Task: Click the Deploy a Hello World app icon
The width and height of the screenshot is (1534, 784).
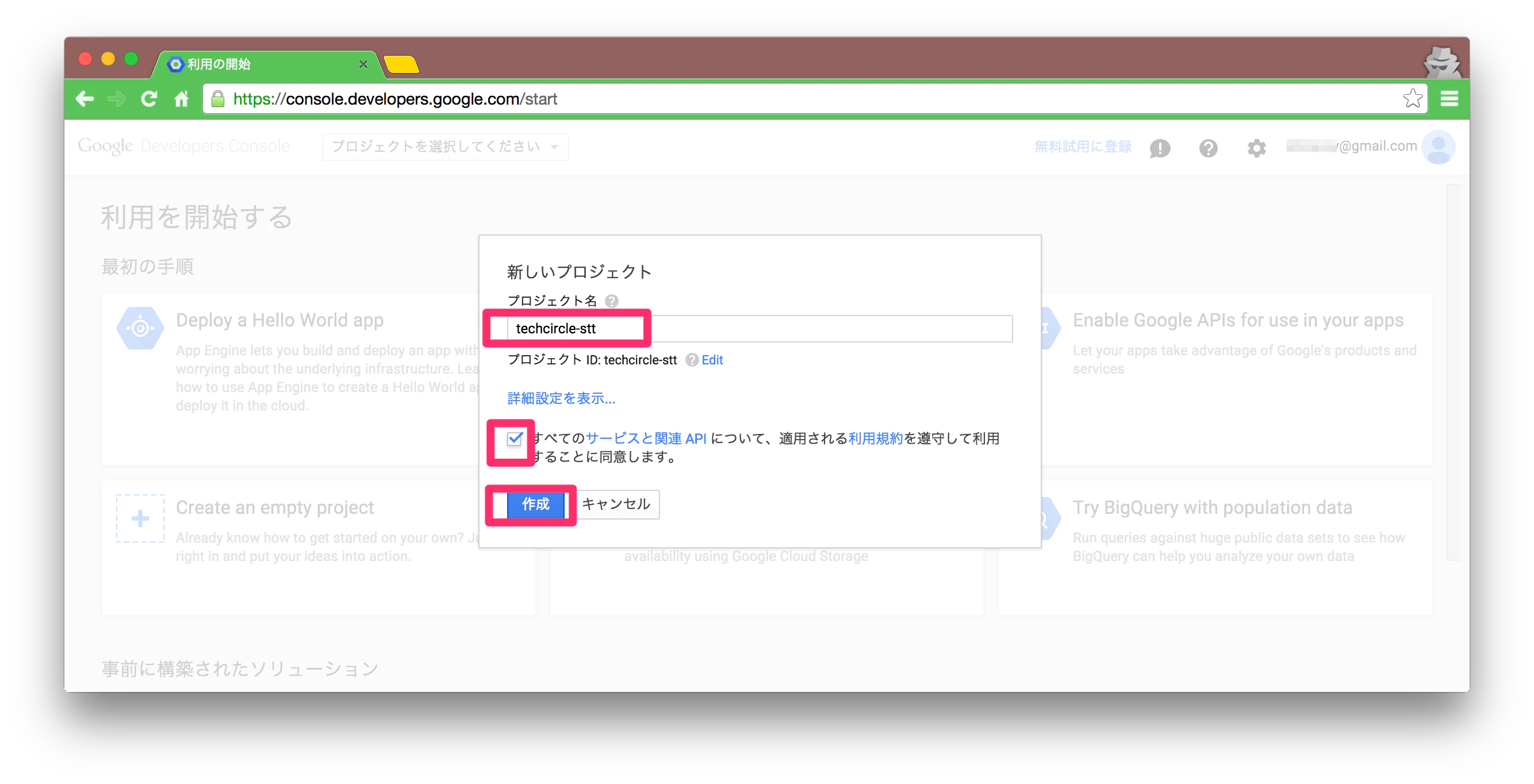Action: pos(140,328)
